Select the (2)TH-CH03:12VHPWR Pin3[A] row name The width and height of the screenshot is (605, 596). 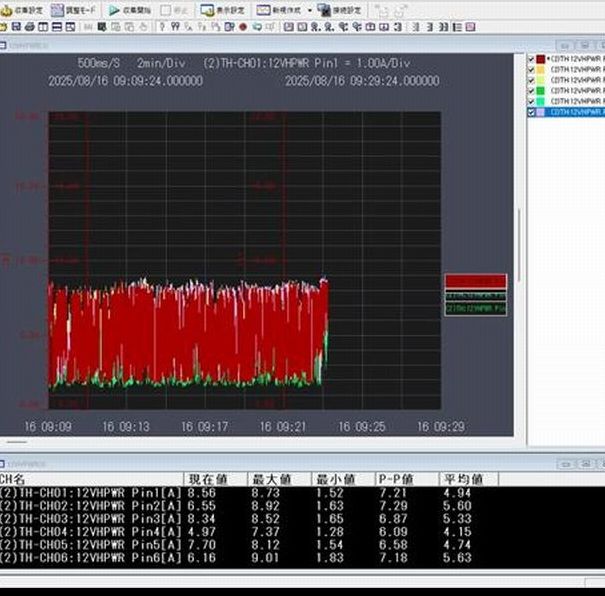[x=90, y=519]
